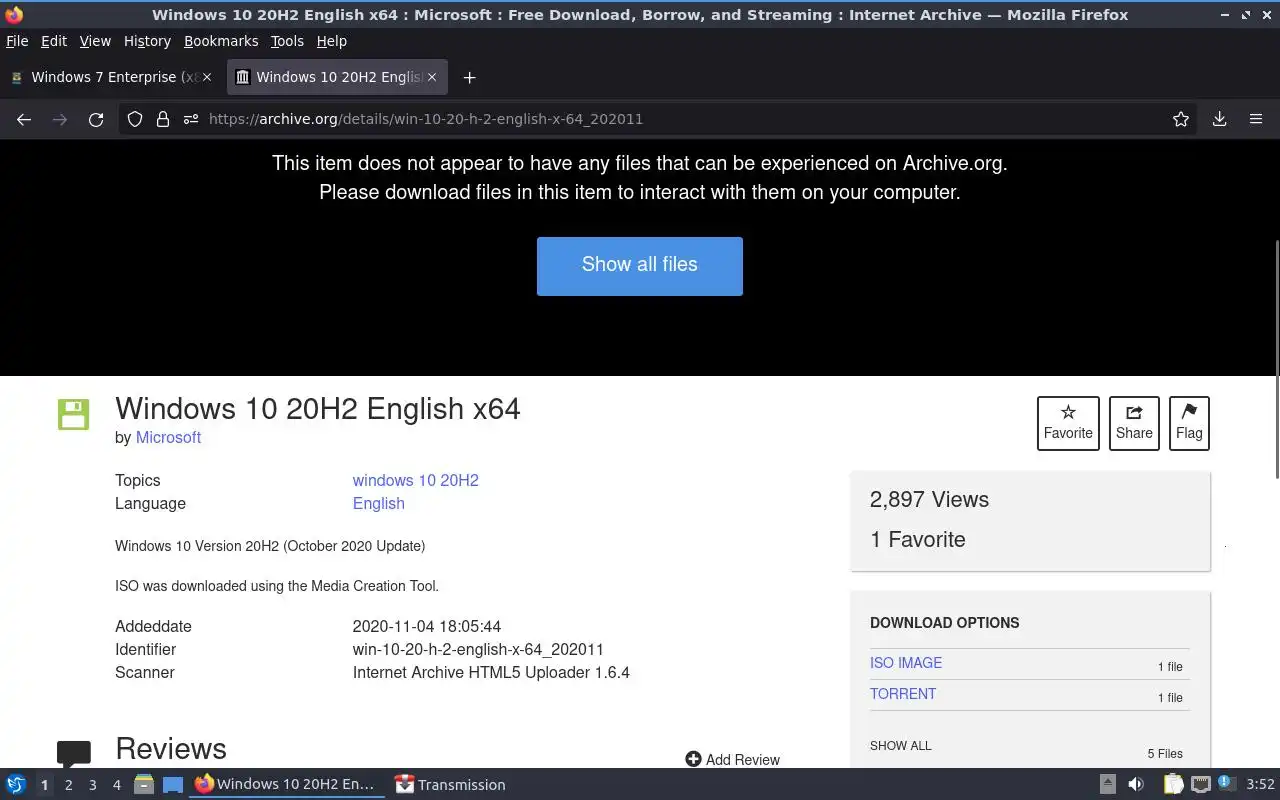Open the tracking protection shield icon
Image resolution: width=1280 pixels, height=800 pixels.
[x=135, y=119]
